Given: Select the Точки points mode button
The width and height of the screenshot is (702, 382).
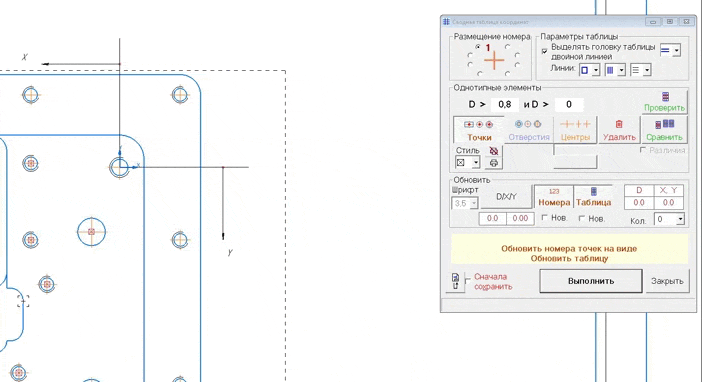Looking at the screenshot, I should pyautogui.click(x=479, y=130).
